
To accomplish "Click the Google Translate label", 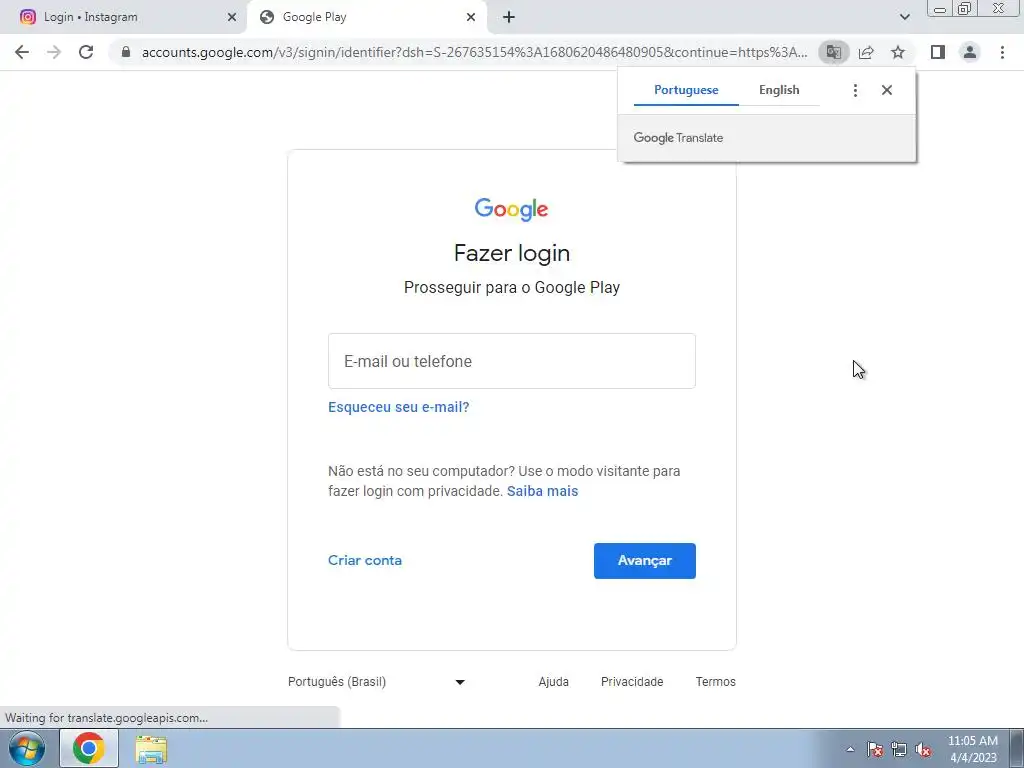I will pos(678,138).
